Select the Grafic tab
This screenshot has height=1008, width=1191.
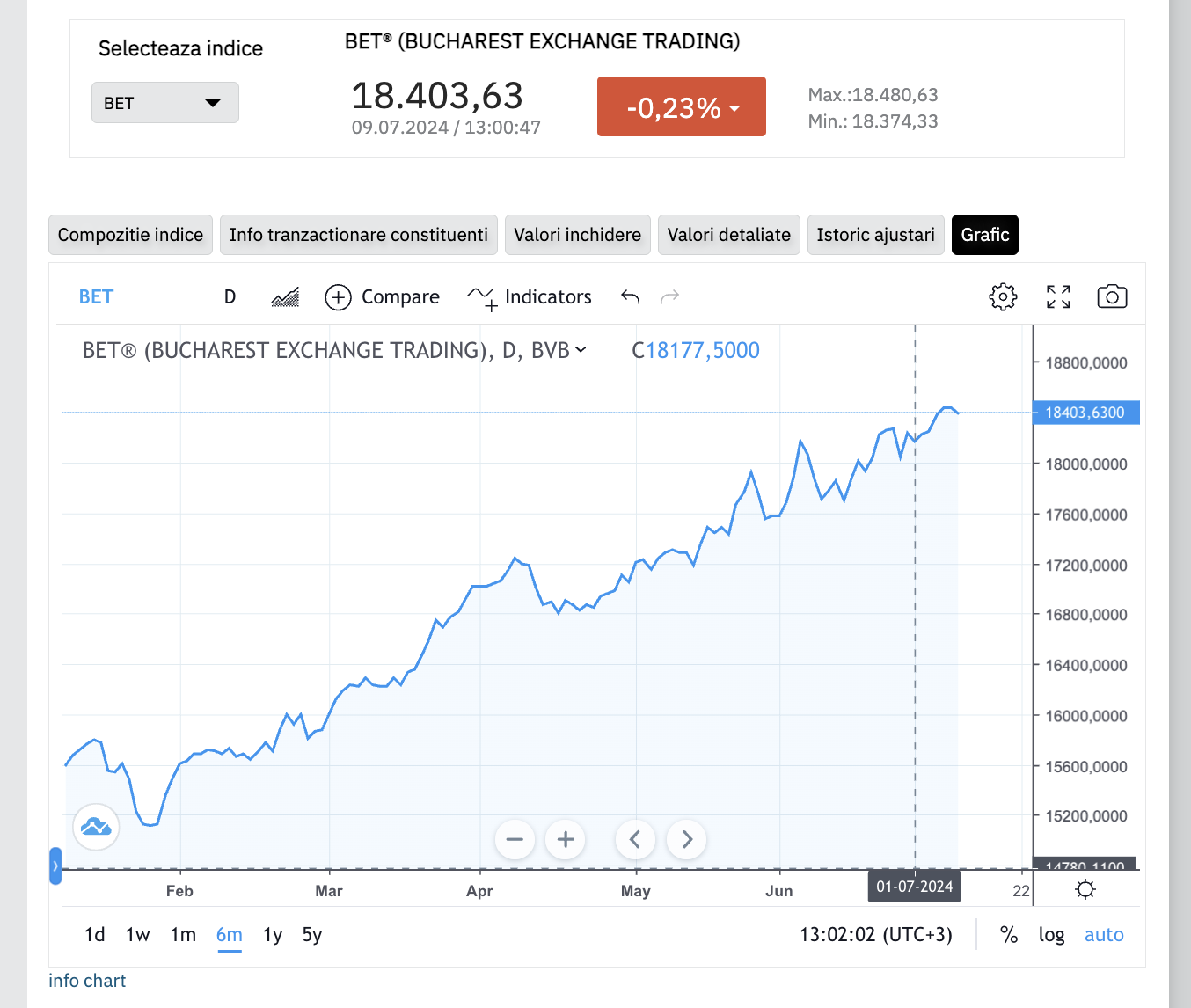(985, 235)
